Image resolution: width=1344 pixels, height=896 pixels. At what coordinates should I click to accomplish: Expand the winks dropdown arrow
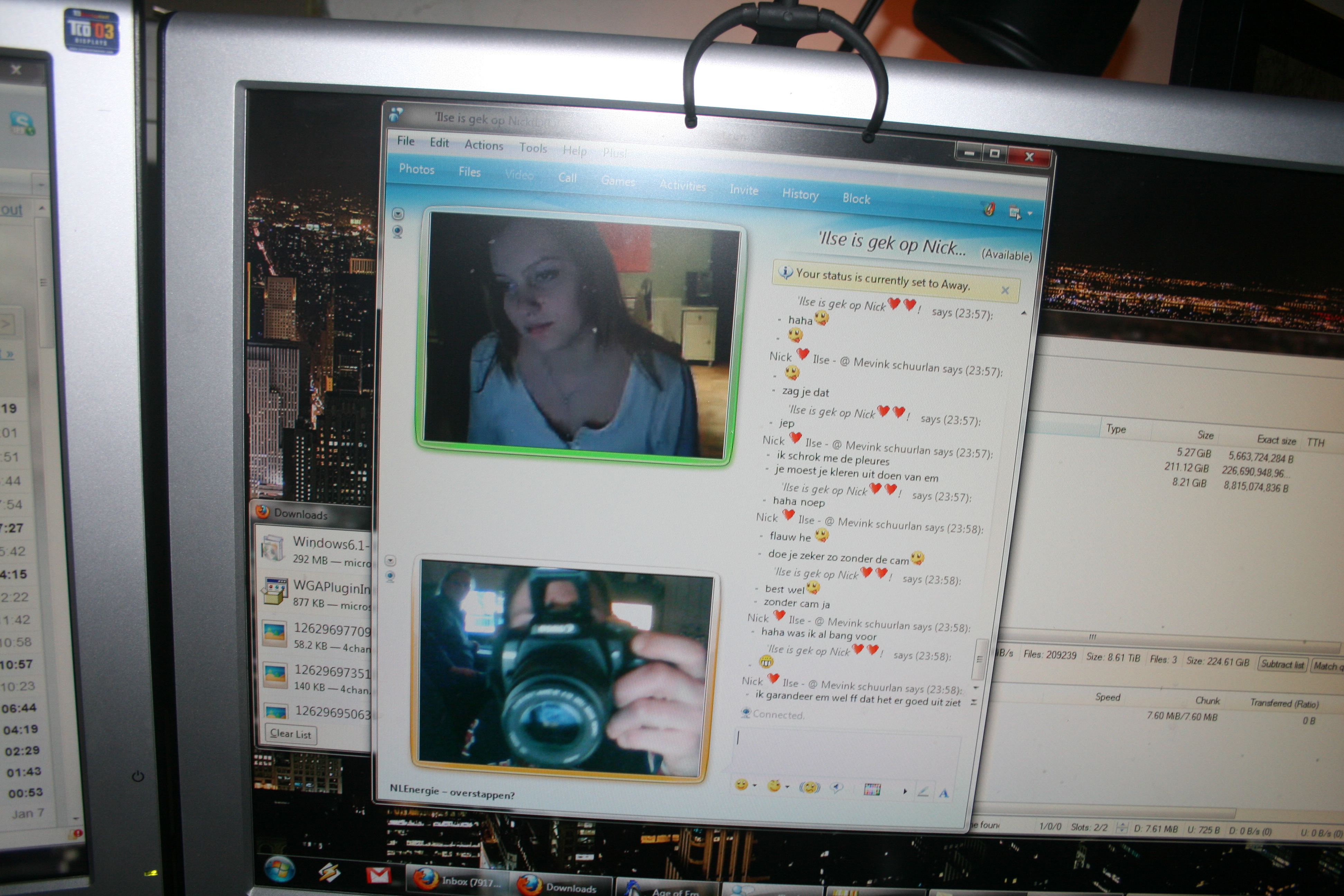tap(787, 787)
